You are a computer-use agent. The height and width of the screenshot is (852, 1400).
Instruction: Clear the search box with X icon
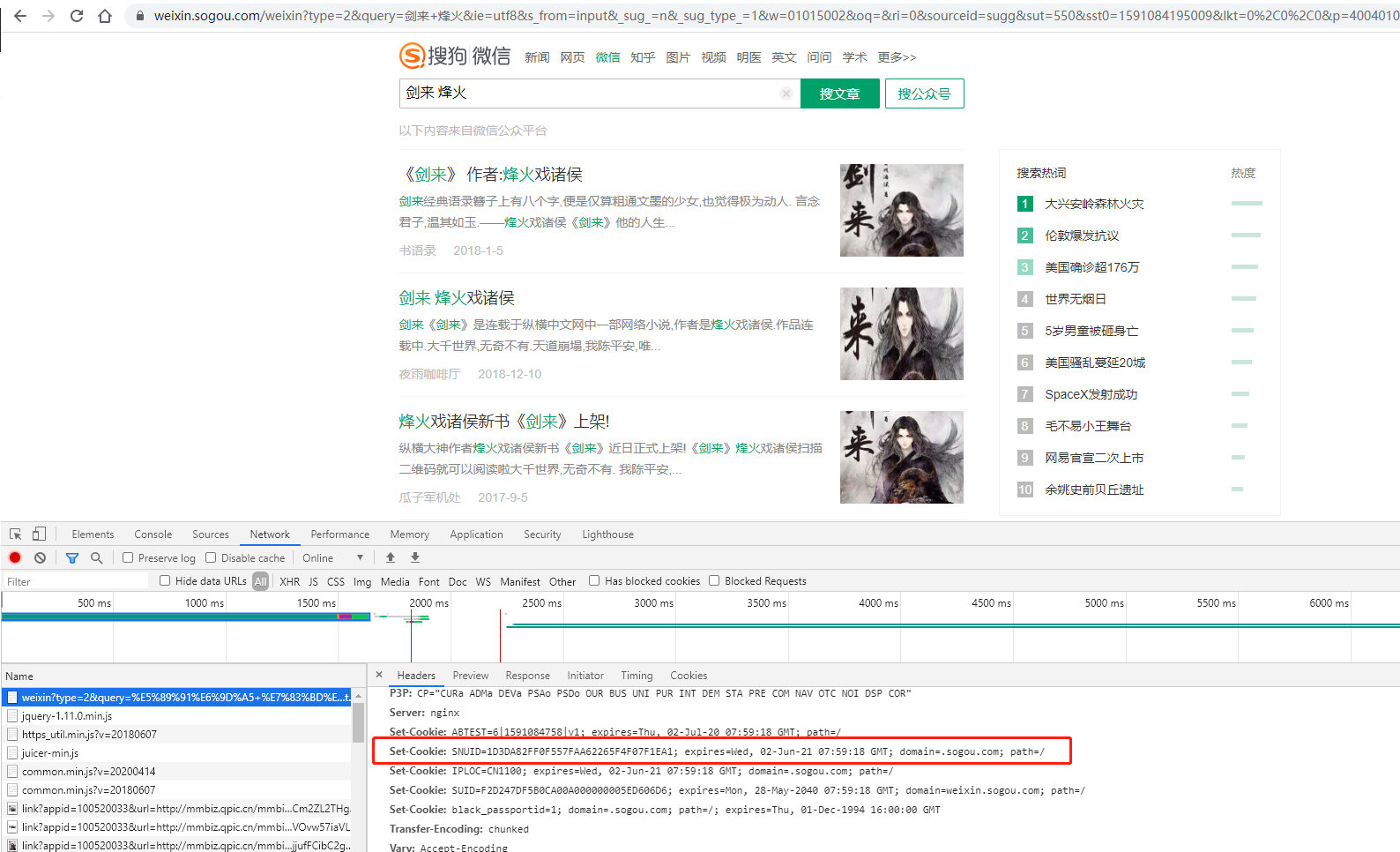(x=786, y=93)
